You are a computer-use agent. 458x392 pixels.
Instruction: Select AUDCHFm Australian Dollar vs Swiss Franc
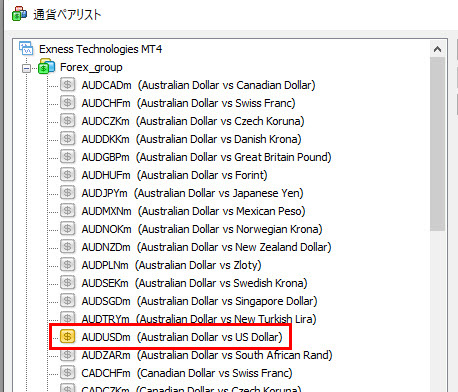coord(188,103)
